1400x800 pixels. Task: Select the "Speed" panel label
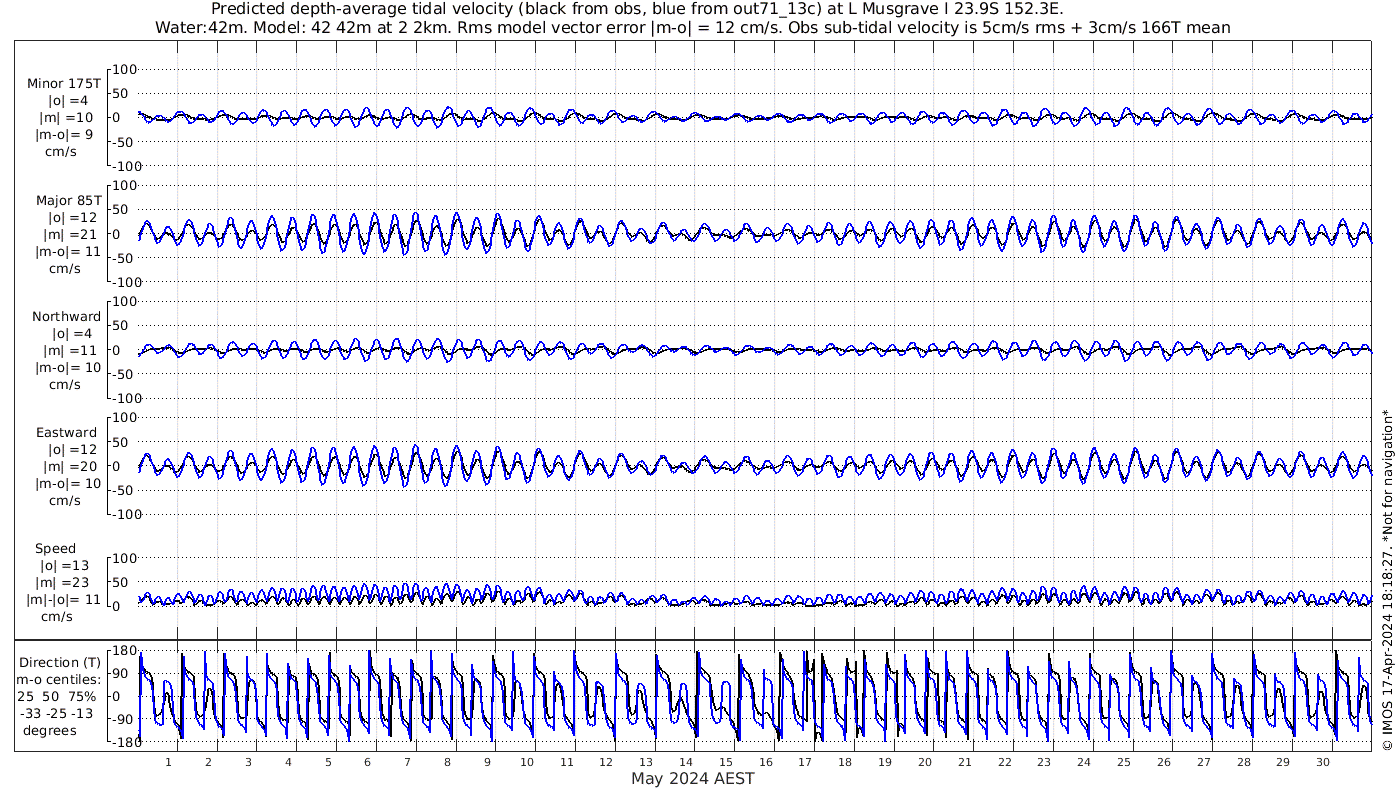(55, 549)
